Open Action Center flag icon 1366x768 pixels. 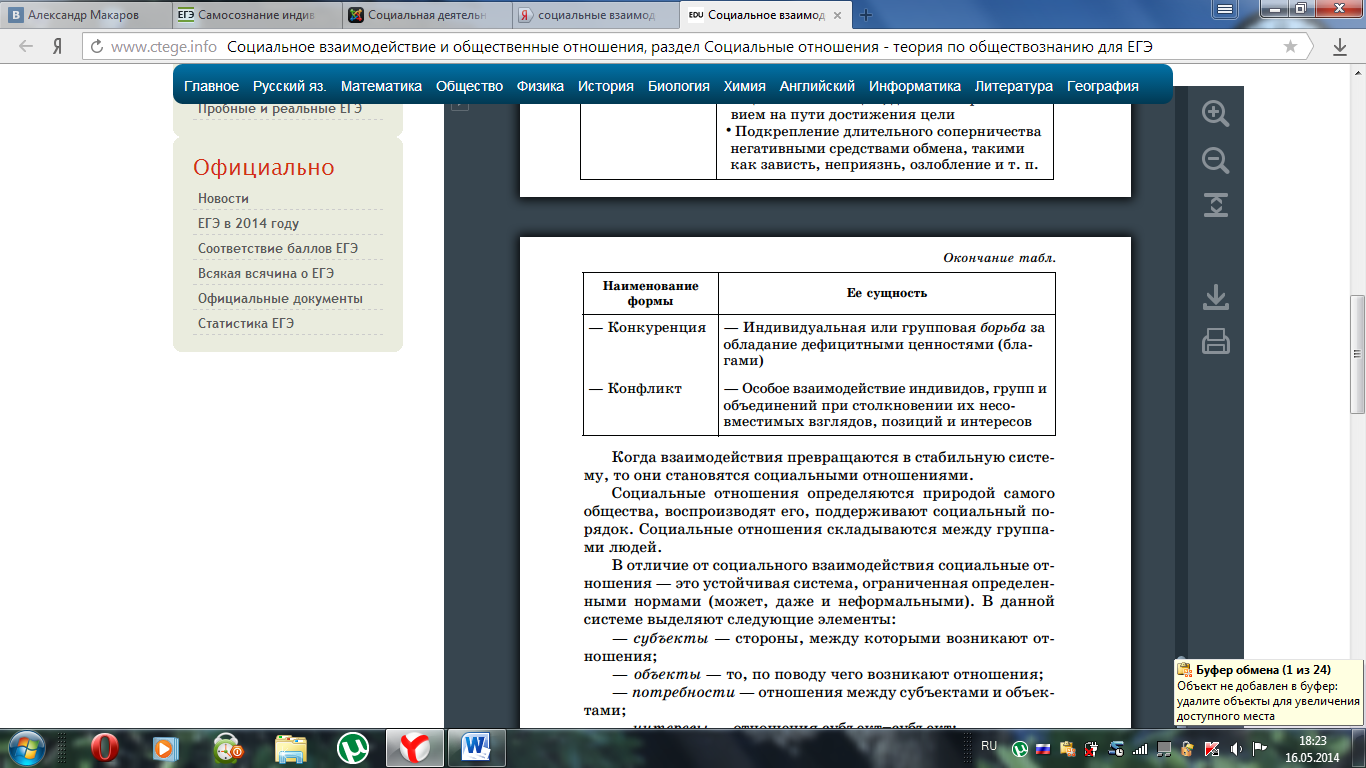[x=1259, y=747]
